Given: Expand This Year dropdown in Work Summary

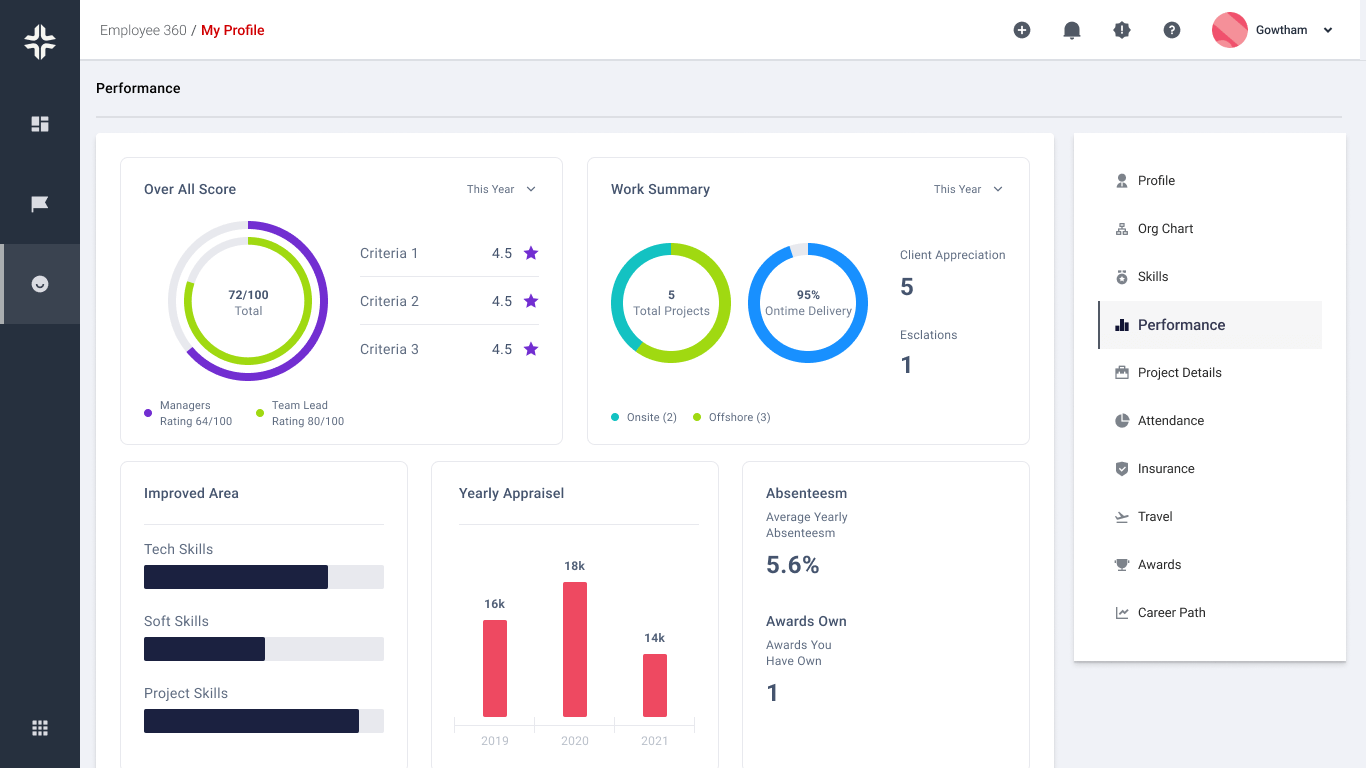Looking at the screenshot, I should tap(968, 189).
